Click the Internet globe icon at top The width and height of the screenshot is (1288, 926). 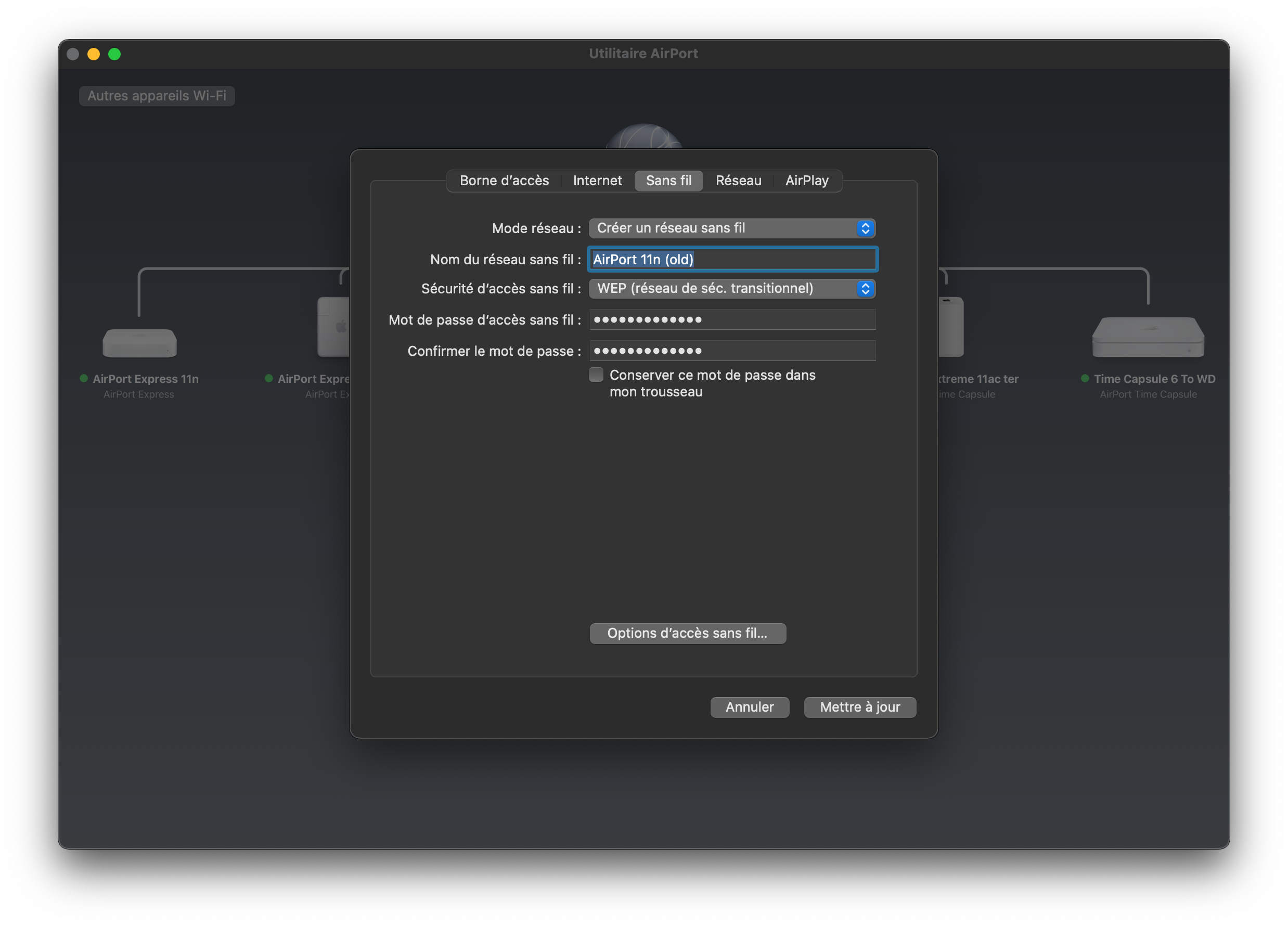pos(644,136)
